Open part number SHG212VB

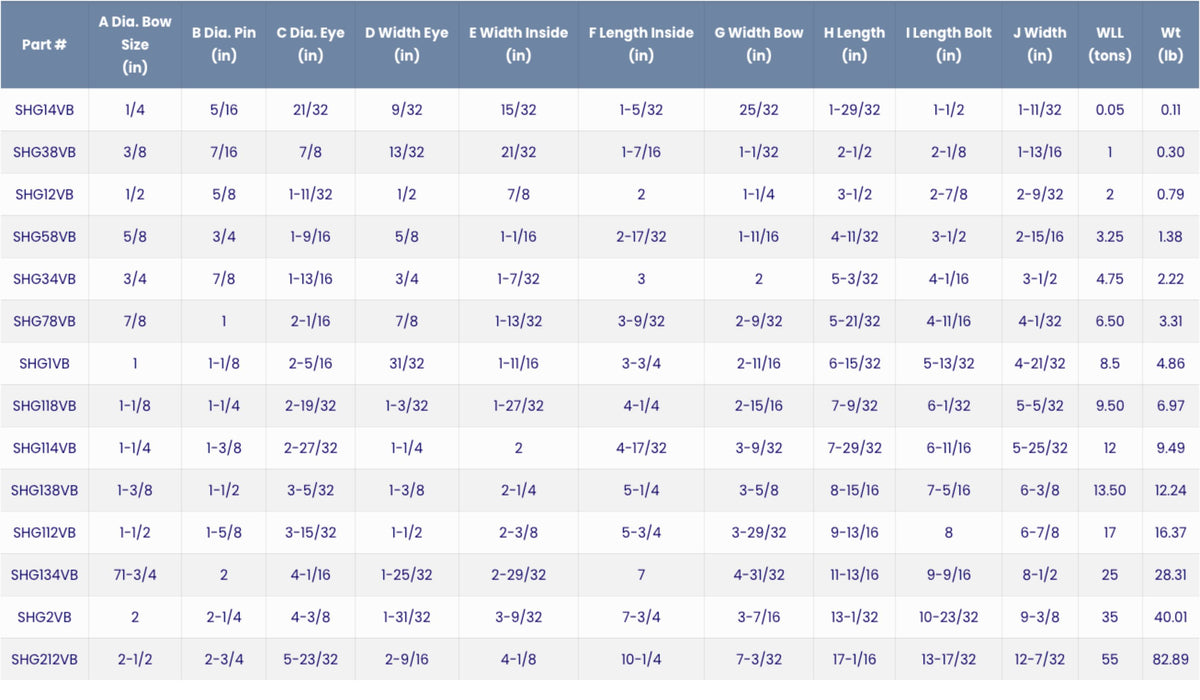click(44, 659)
